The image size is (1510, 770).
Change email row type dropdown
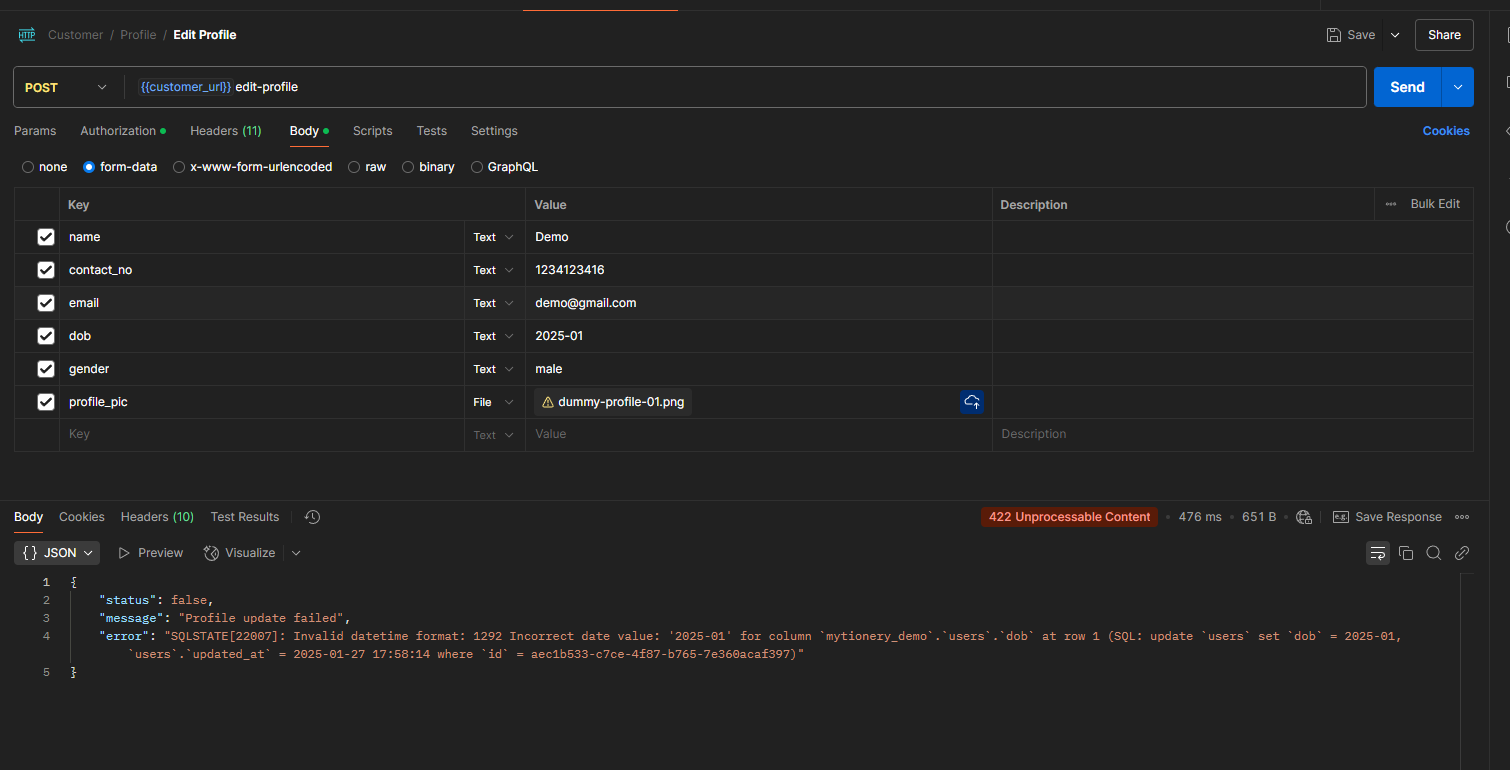(x=494, y=303)
